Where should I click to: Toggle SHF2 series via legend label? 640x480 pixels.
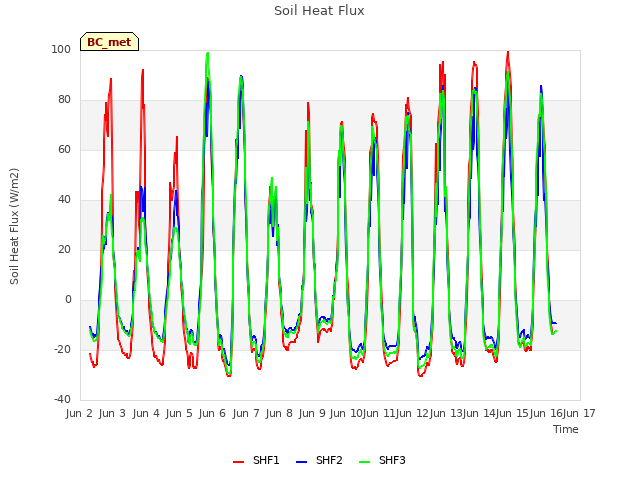[x=329, y=460]
